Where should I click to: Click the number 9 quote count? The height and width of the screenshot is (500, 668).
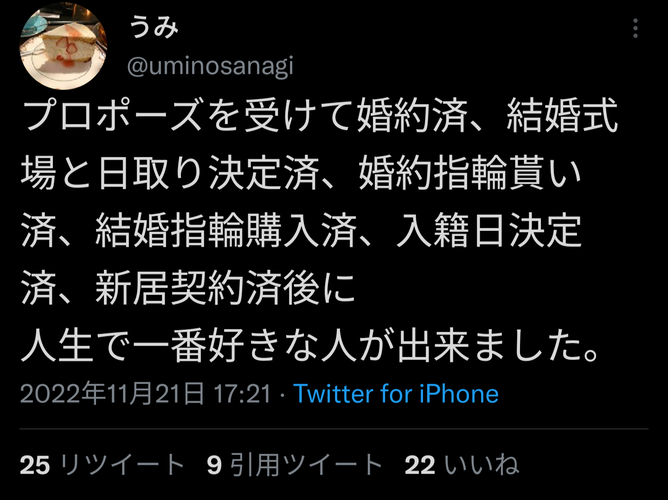(214, 465)
